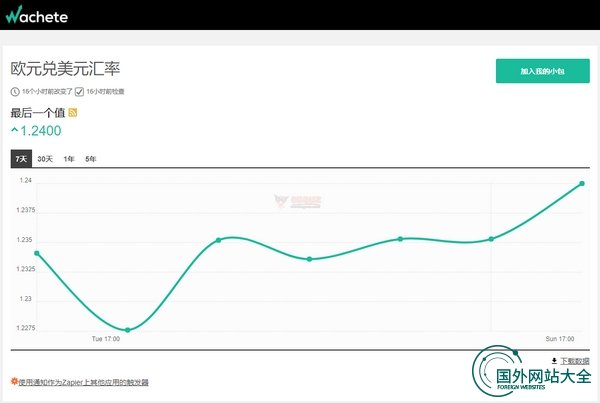
Task: Click the final data point at 1.24
Action: point(582,184)
